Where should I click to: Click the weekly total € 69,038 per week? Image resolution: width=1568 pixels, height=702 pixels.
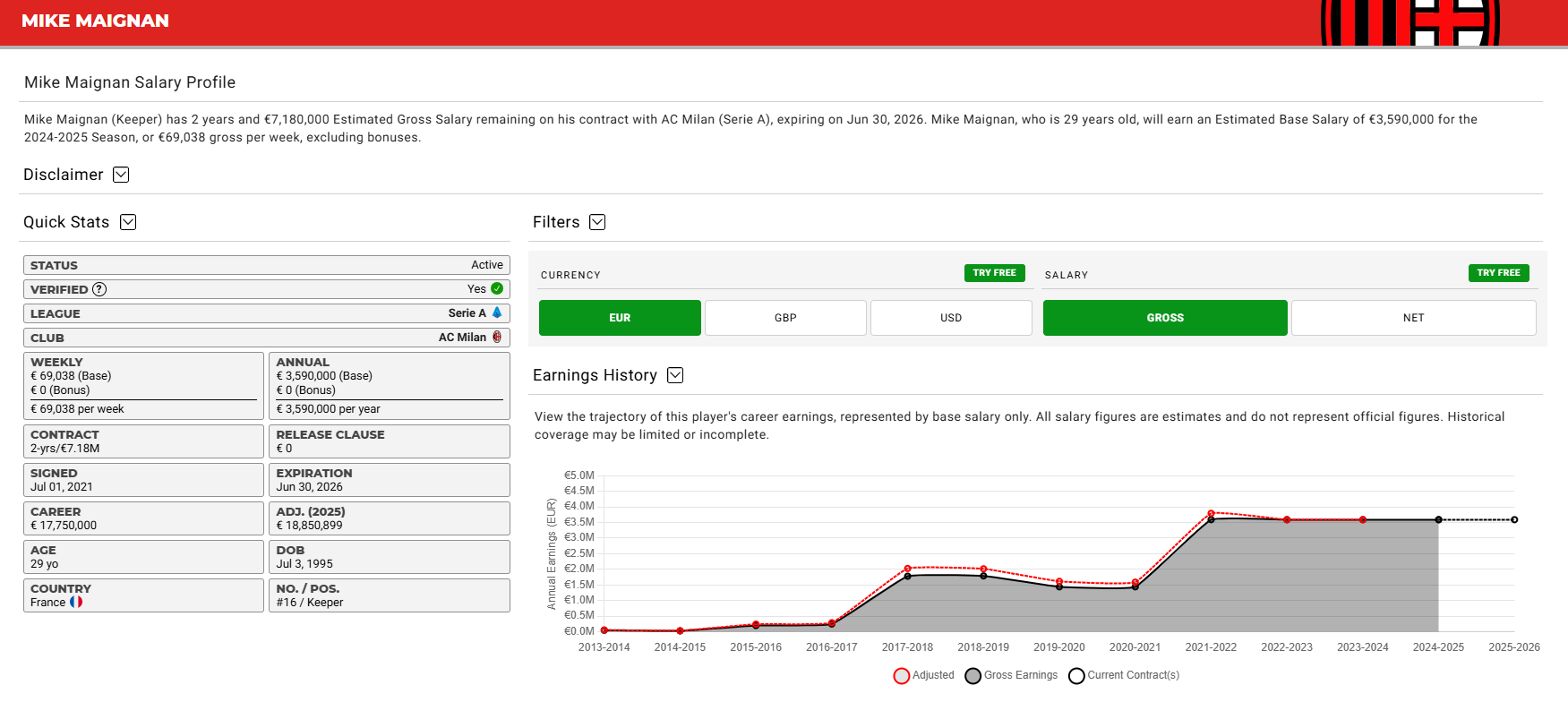[77, 409]
